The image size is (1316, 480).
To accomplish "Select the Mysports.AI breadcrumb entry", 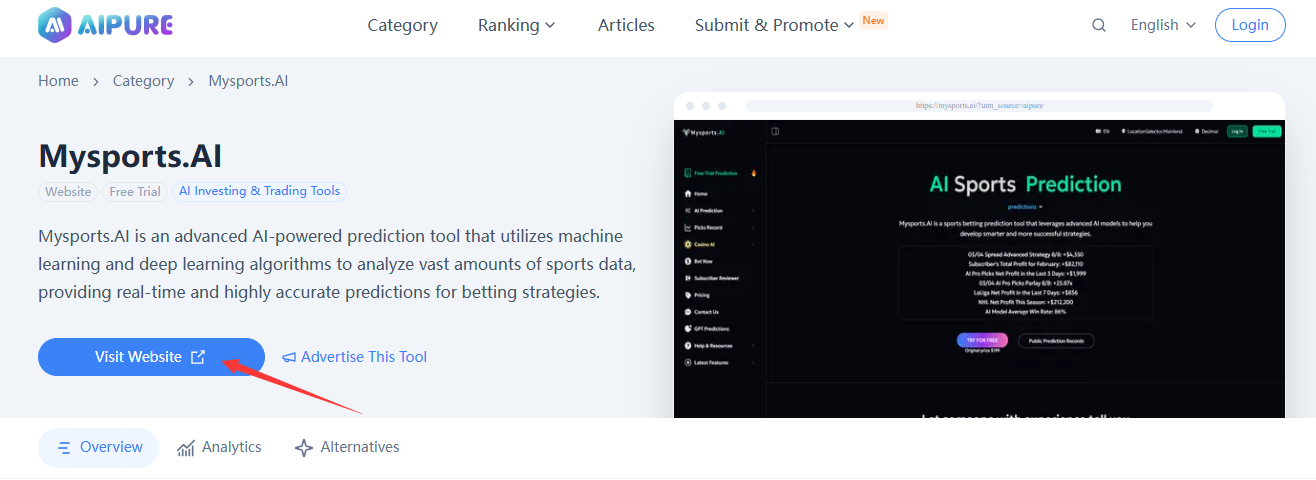I will (248, 81).
